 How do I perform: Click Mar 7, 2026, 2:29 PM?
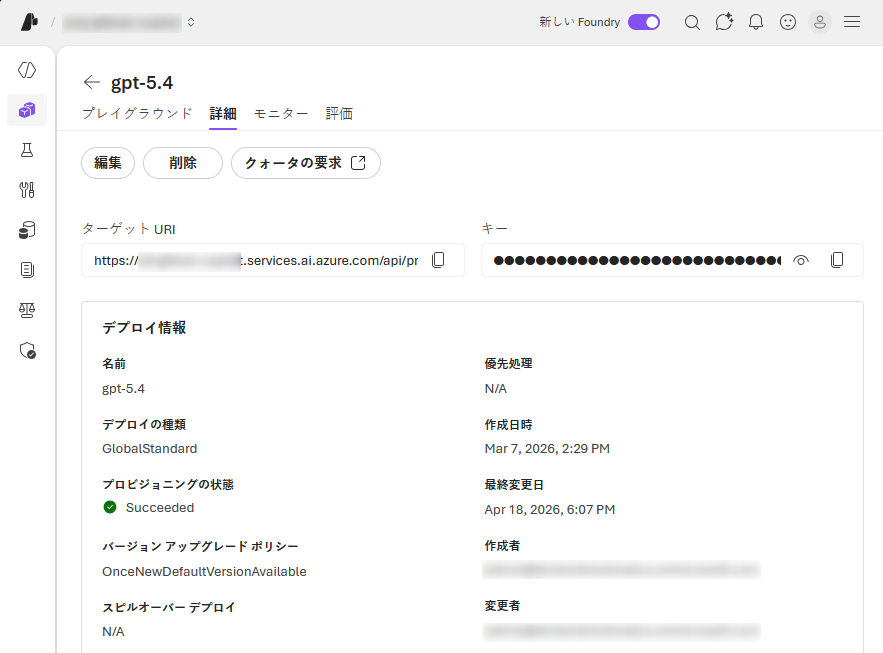click(547, 449)
